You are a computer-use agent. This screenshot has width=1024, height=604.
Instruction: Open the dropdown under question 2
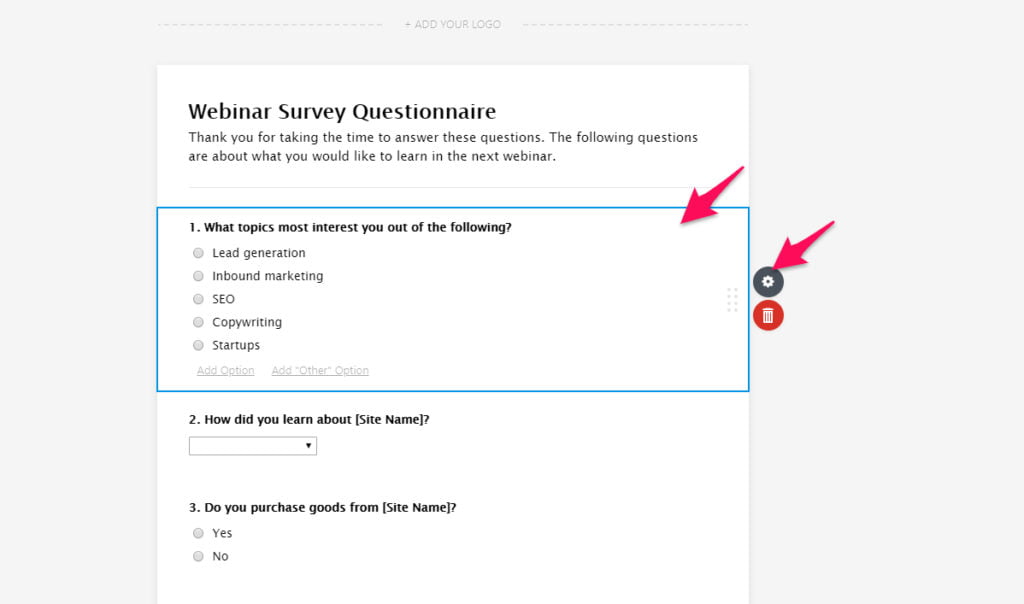252,445
